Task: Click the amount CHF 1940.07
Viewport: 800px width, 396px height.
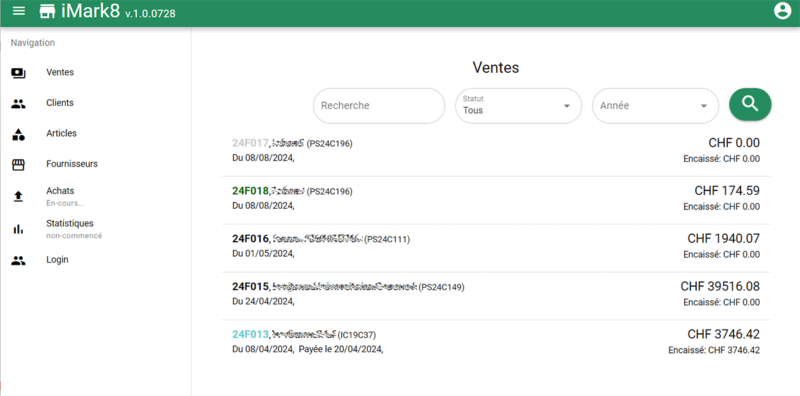Action: click(x=723, y=239)
